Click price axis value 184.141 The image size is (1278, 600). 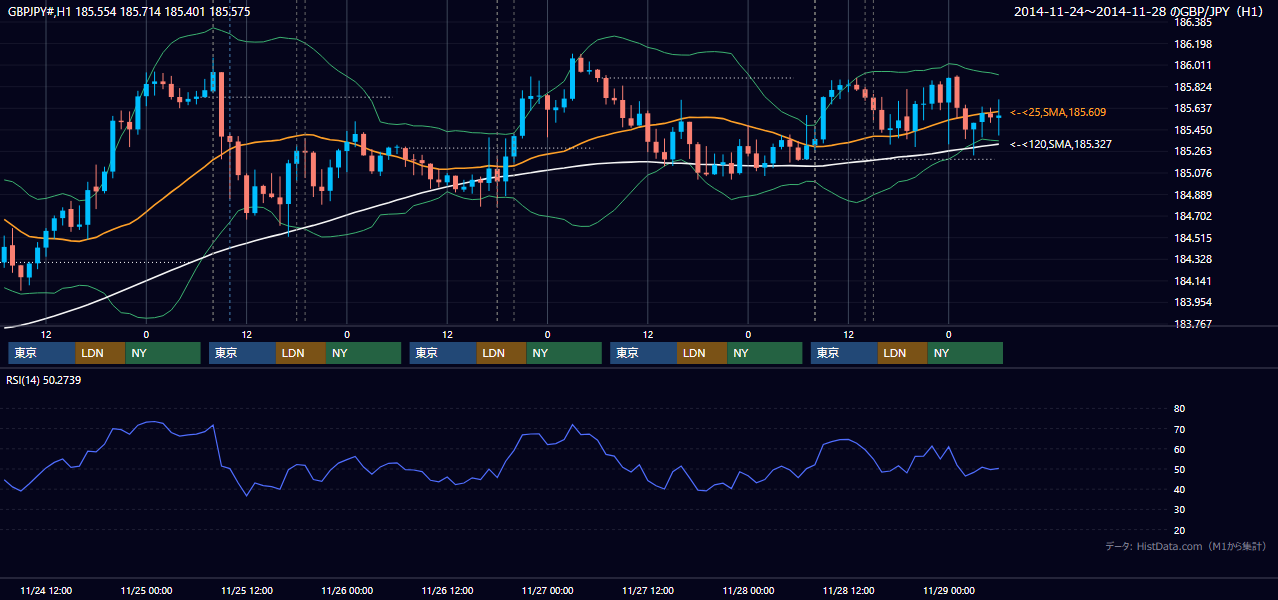[x=1193, y=281]
